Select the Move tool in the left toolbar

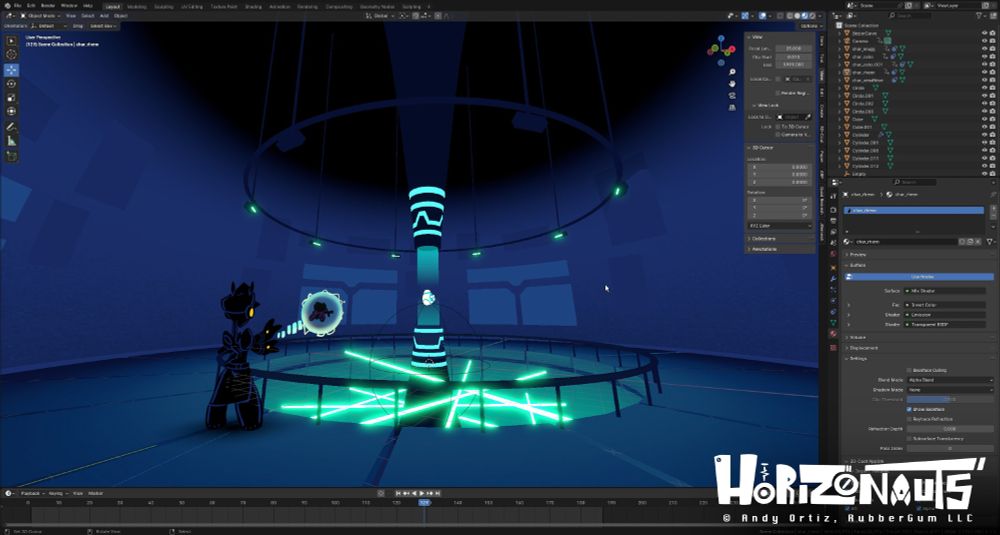(x=11, y=70)
